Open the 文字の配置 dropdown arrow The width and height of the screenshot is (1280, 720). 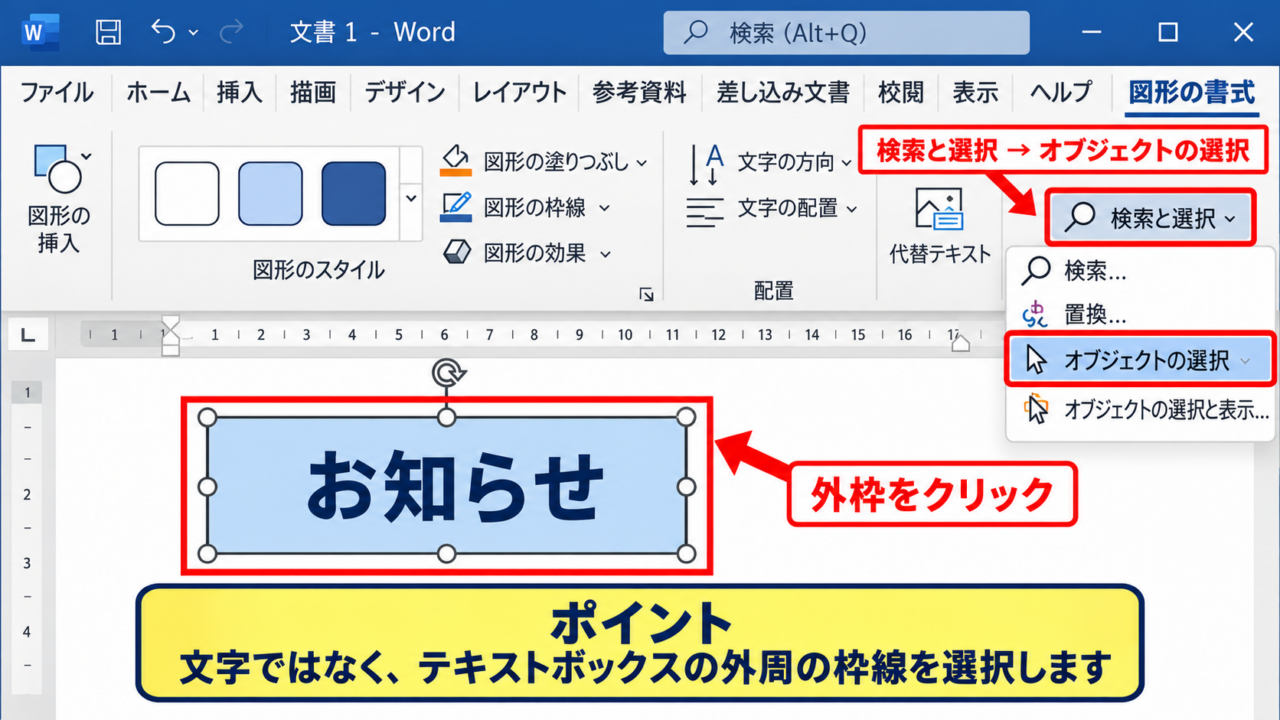[852, 209]
